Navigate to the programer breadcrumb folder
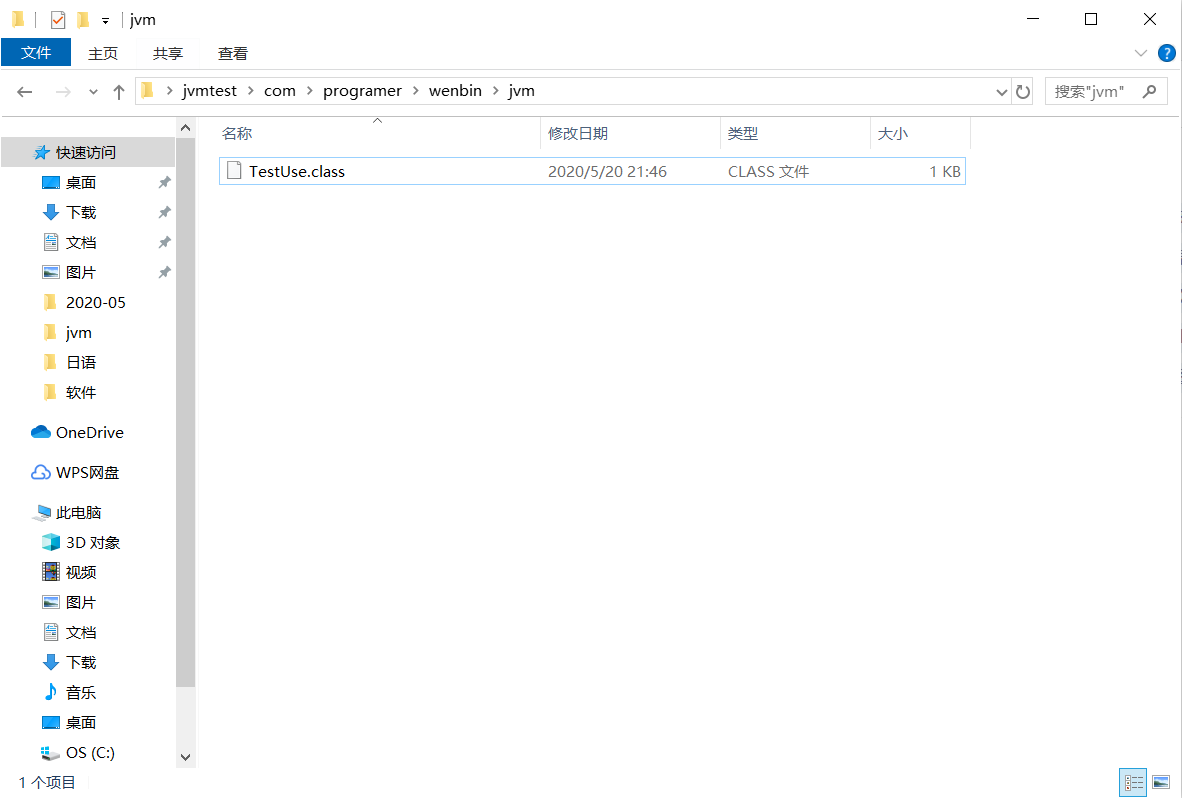Screen dimensions: 1182x798 pos(362,90)
